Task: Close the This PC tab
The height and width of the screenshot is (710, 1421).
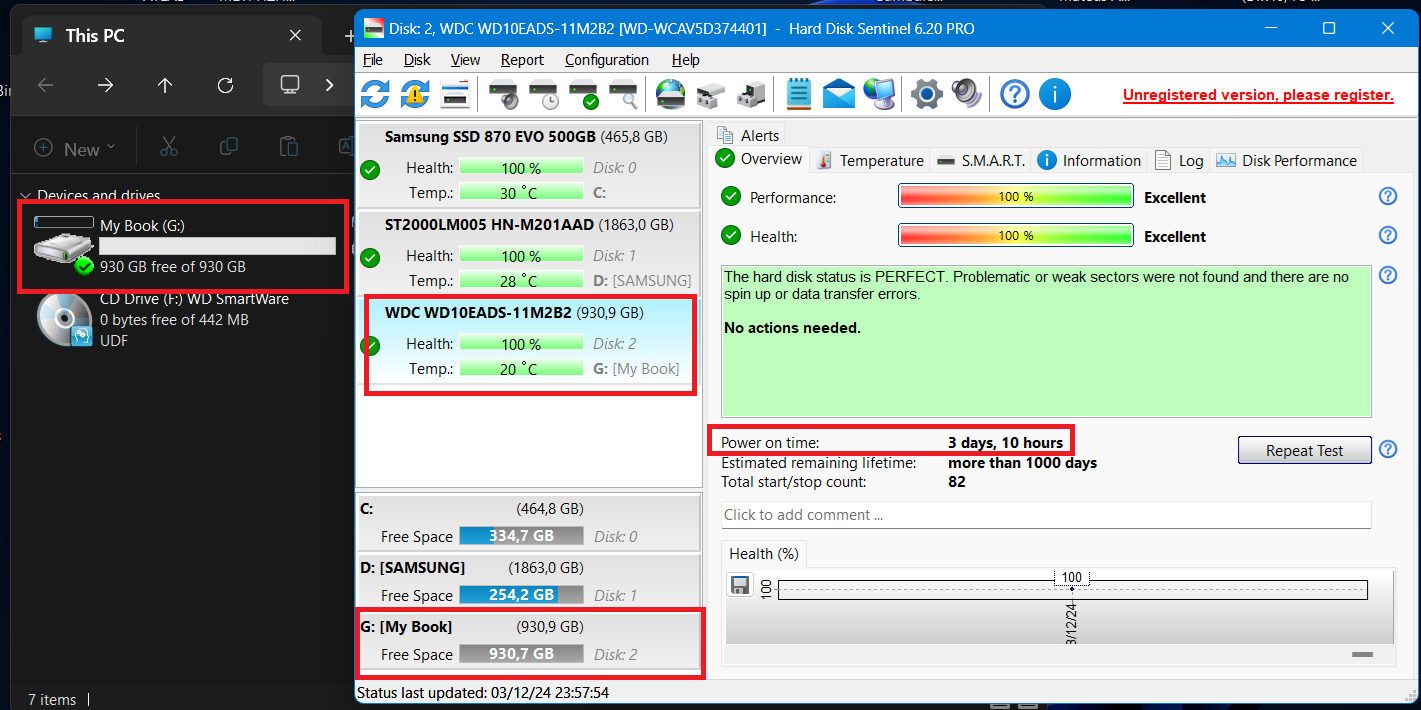Action: point(295,35)
